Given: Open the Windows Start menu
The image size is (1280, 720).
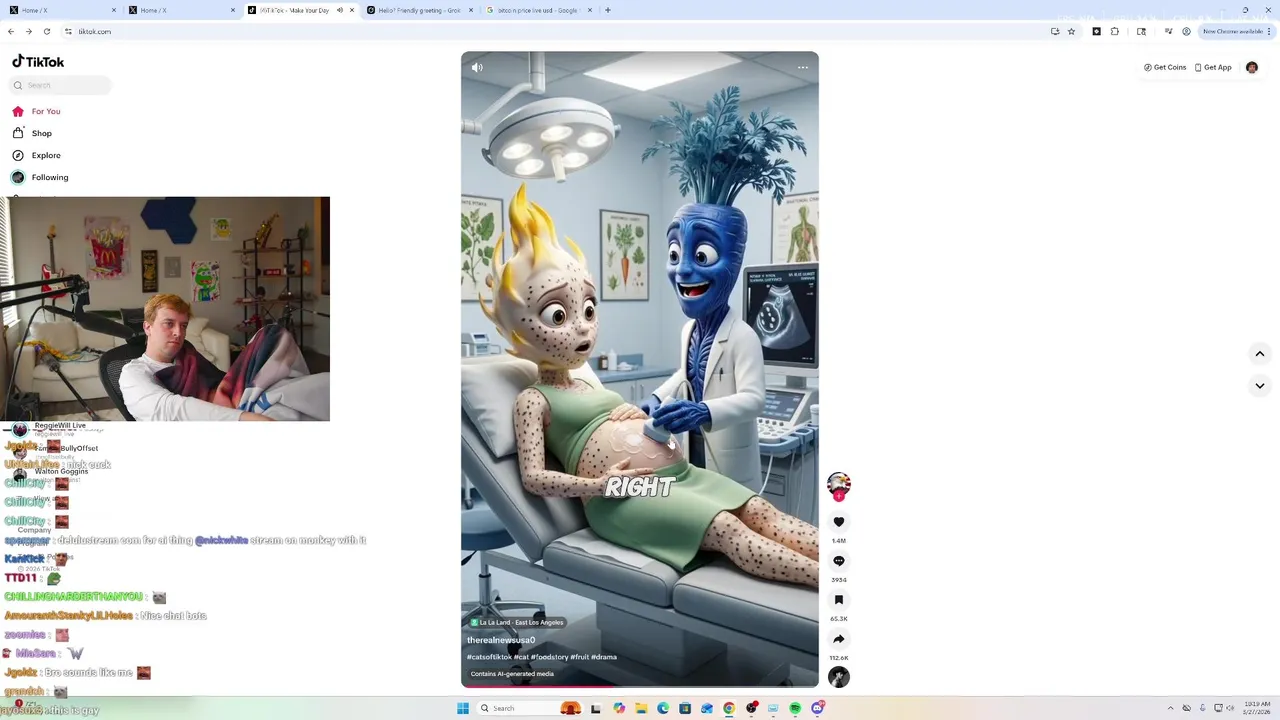Looking at the screenshot, I should 462,708.
